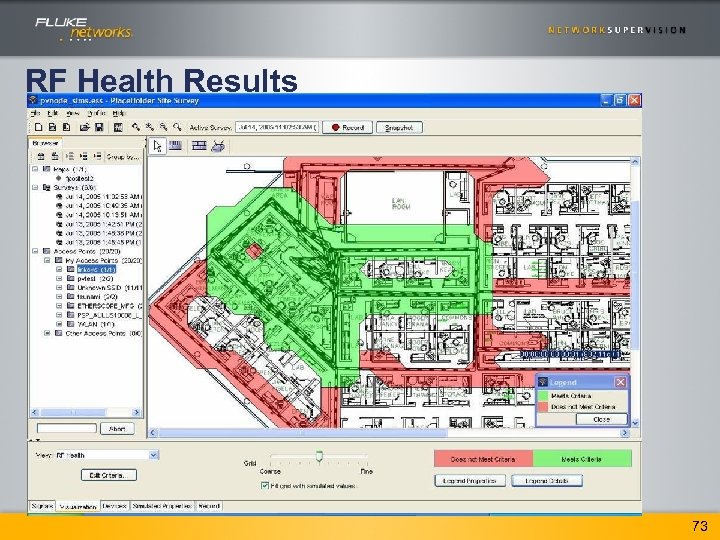This screenshot has width=720, height=540.
Task: Click the fourth tree-layout icon in Browser toolbar
Action: pyautogui.click(x=84, y=157)
